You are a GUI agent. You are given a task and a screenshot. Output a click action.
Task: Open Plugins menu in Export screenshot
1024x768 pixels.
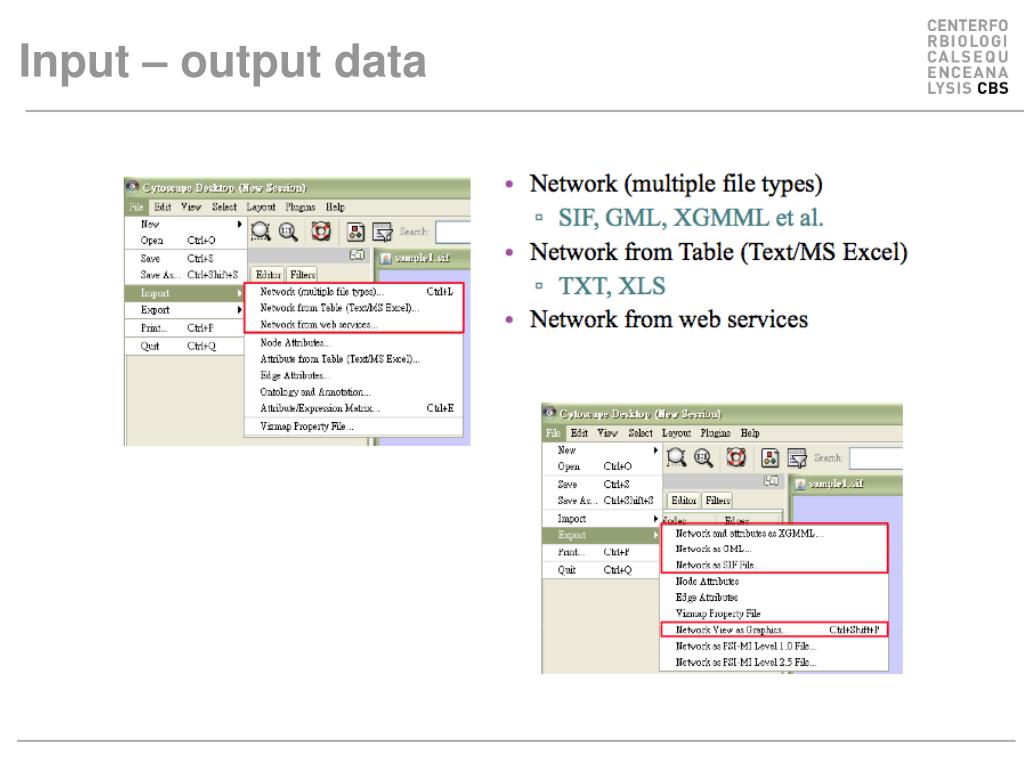(x=716, y=433)
